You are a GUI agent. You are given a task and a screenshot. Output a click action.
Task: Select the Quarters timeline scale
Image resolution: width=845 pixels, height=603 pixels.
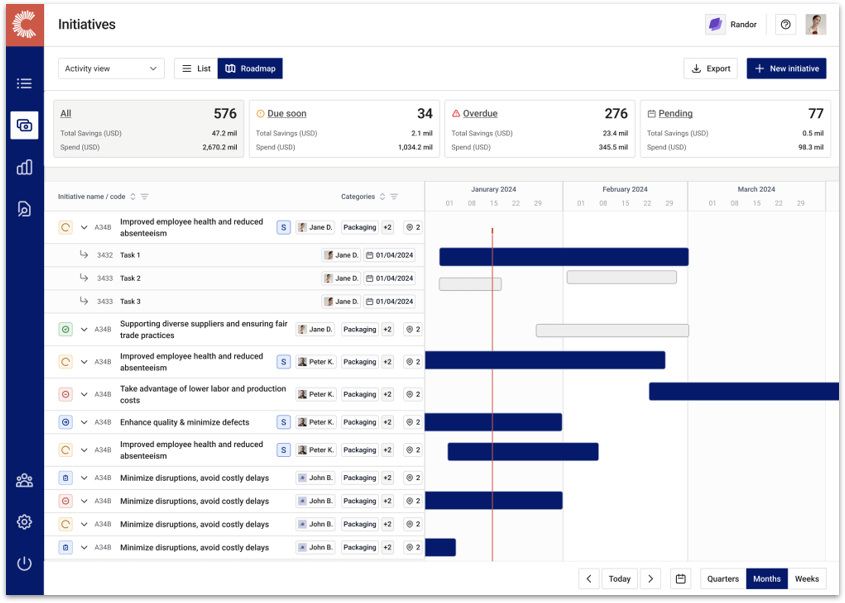722,578
